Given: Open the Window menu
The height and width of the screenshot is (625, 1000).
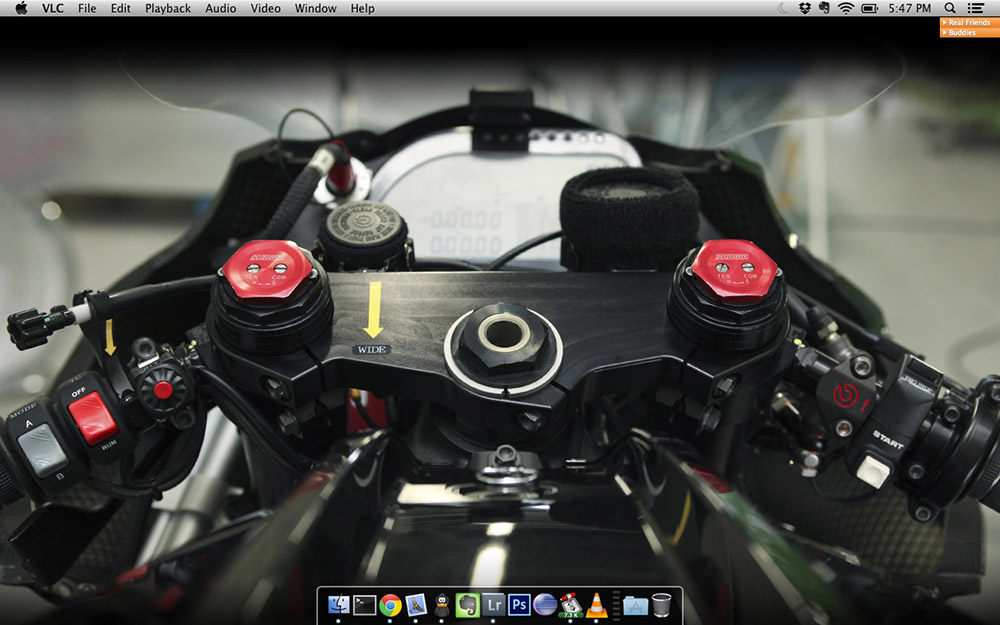Looking at the screenshot, I should [316, 8].
